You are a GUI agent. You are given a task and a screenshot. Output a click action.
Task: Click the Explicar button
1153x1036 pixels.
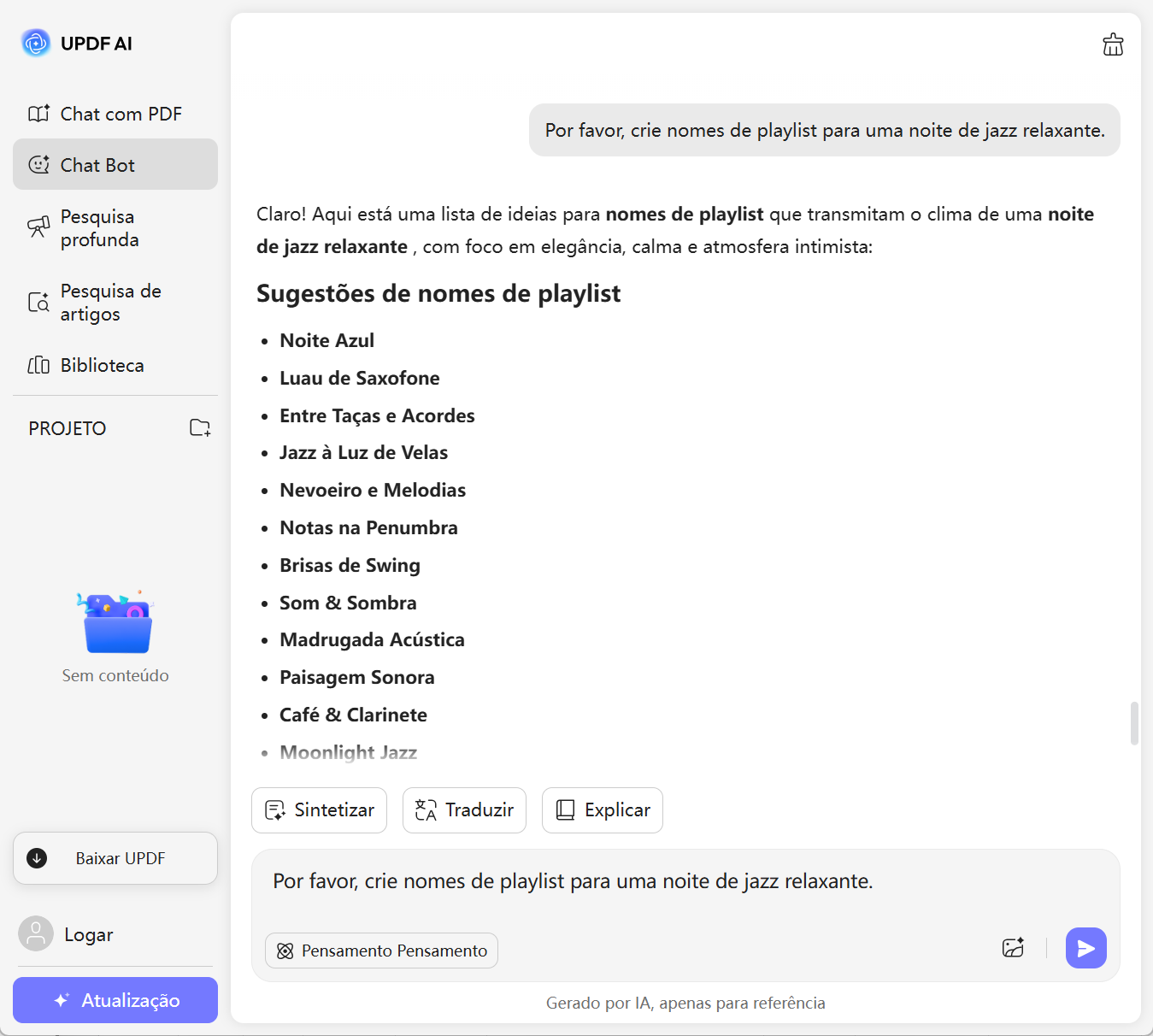click(602, 810)
